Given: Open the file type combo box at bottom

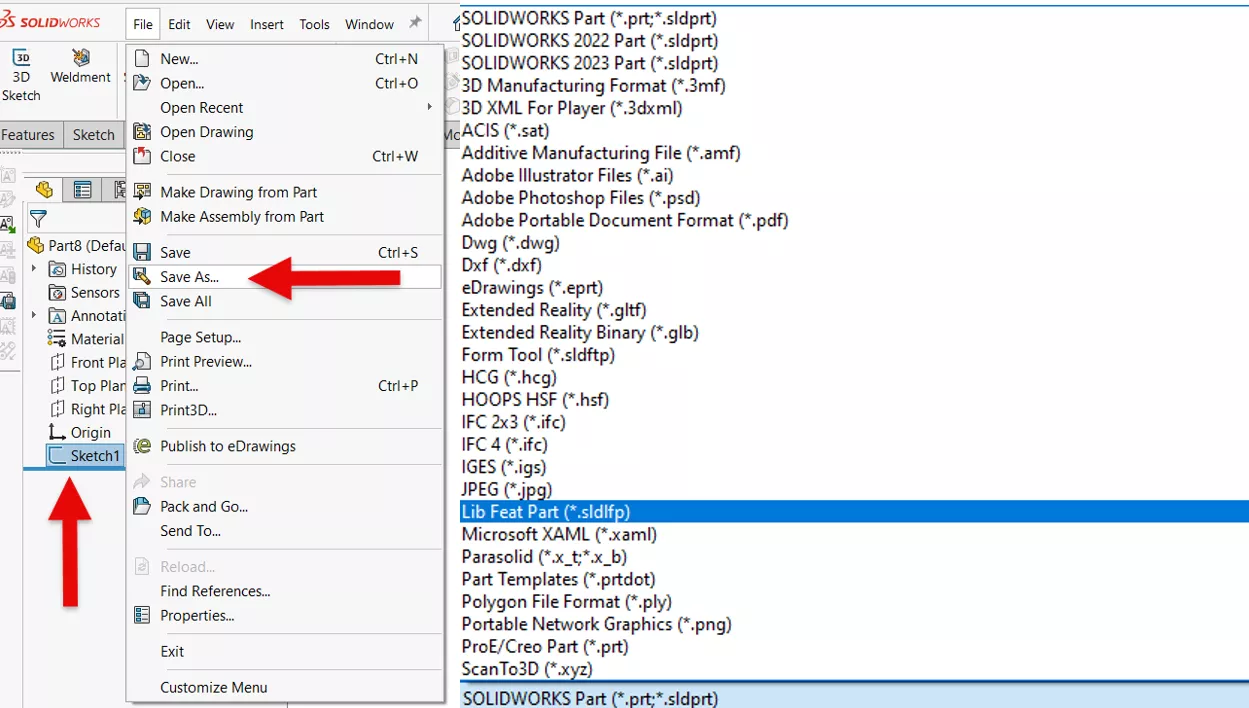Looking at the screenshot, I should click(854, 697).
